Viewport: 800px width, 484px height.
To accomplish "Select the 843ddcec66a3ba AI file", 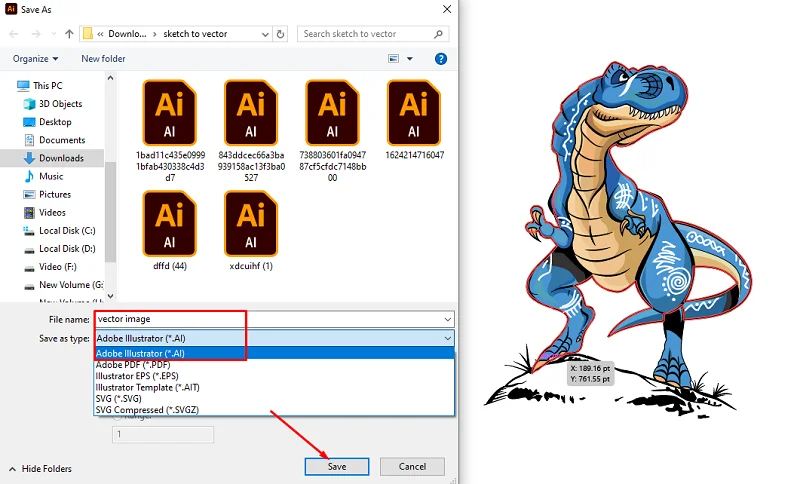I will 251,131.
